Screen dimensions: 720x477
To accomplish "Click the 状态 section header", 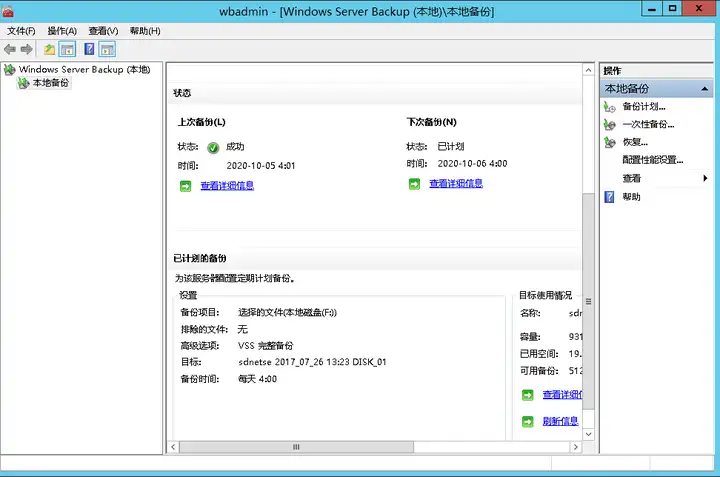I will click(x=182, y=93).
